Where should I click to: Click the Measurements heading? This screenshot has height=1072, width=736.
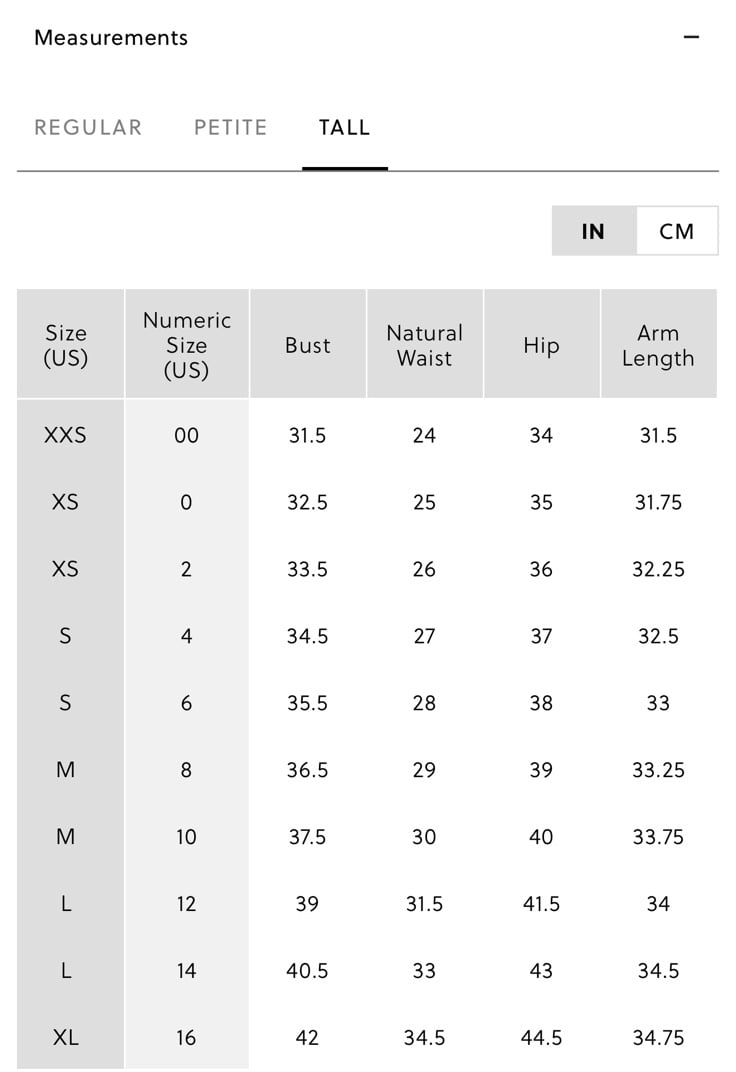click(x=111, y=38)
